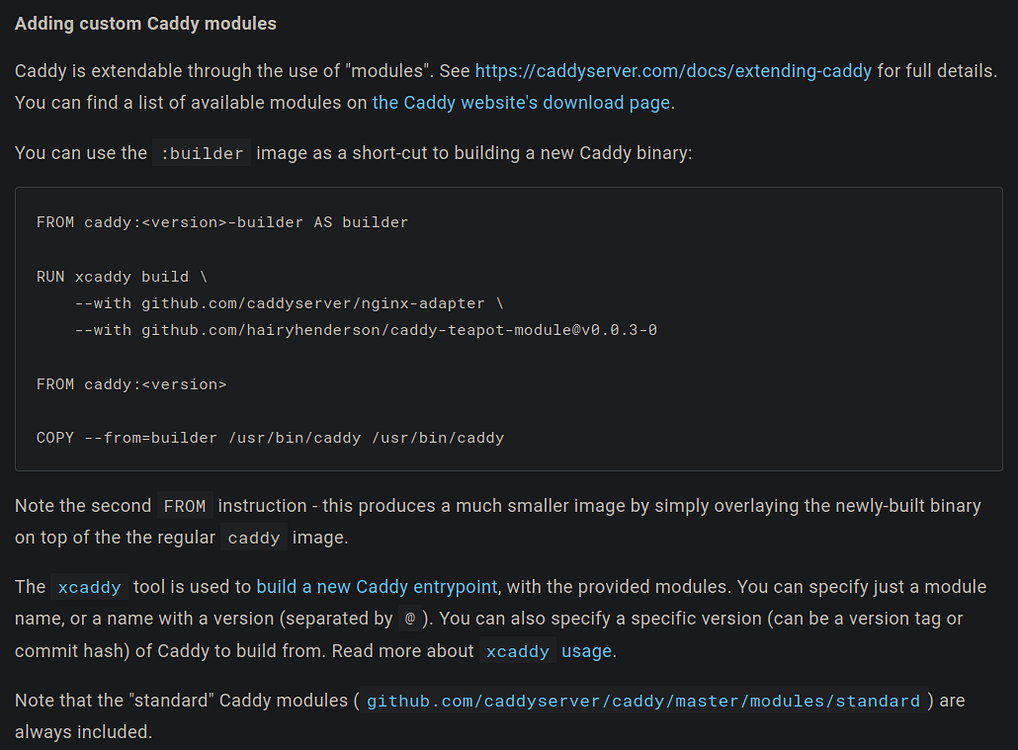The image size is (1018, 750).
Task: Click the 'Caddy is extendable' paragraph text
Action: tap(506, 86)
